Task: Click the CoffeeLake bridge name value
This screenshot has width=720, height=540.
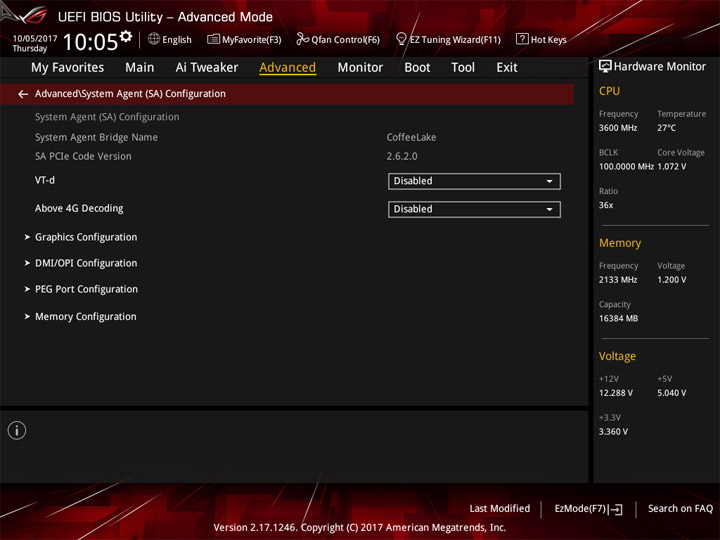Action: [x=411, y=137]
